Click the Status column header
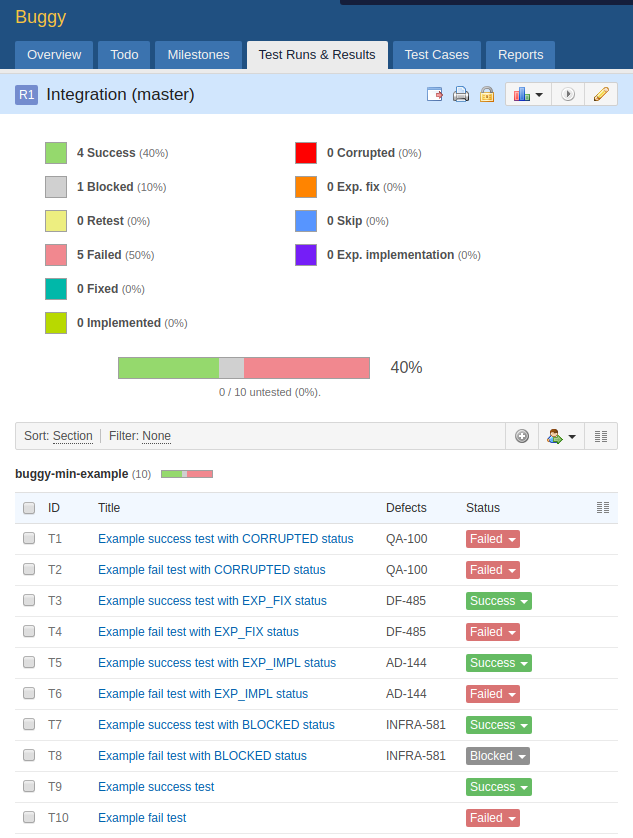 [483, 508]
